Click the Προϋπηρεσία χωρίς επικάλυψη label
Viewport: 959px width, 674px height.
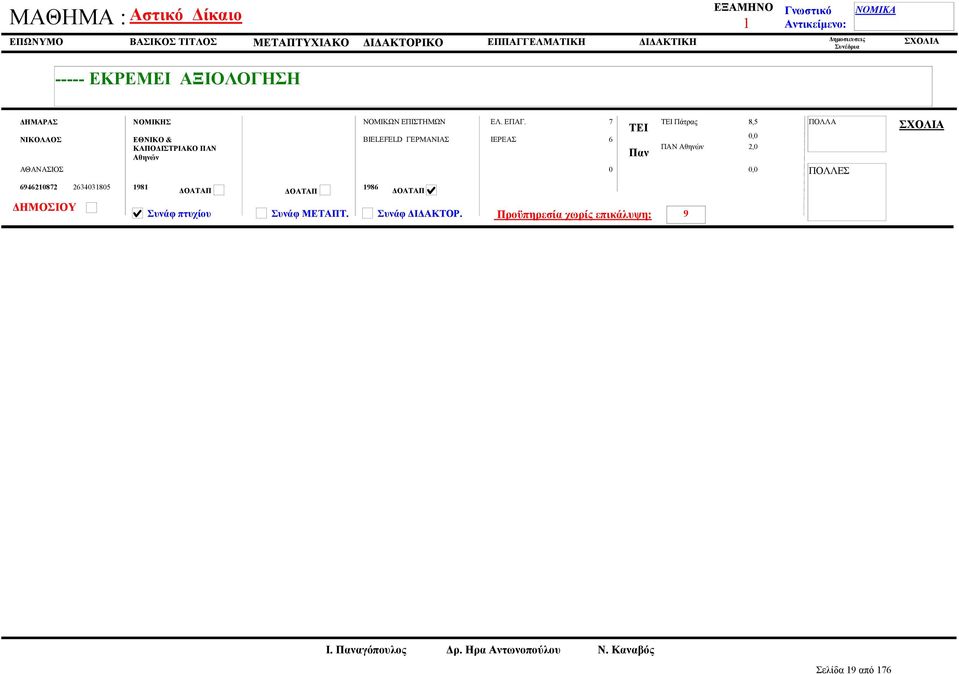[573, 214]
